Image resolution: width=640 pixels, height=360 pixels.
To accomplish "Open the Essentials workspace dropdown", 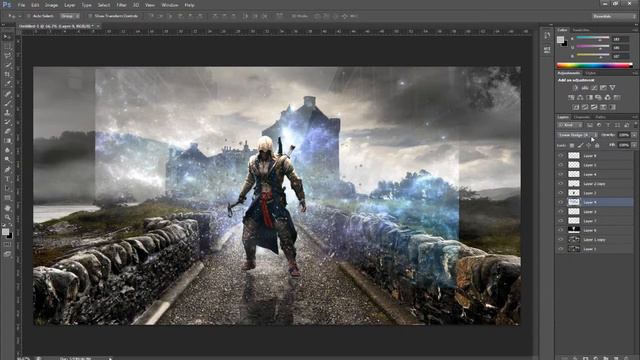I will click(x=614, y=16).
